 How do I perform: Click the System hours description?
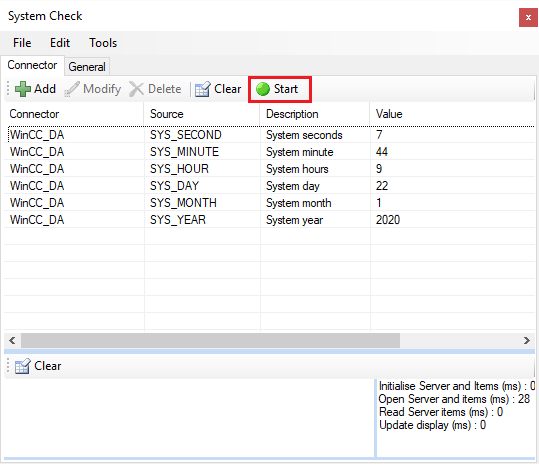[297, 169]
